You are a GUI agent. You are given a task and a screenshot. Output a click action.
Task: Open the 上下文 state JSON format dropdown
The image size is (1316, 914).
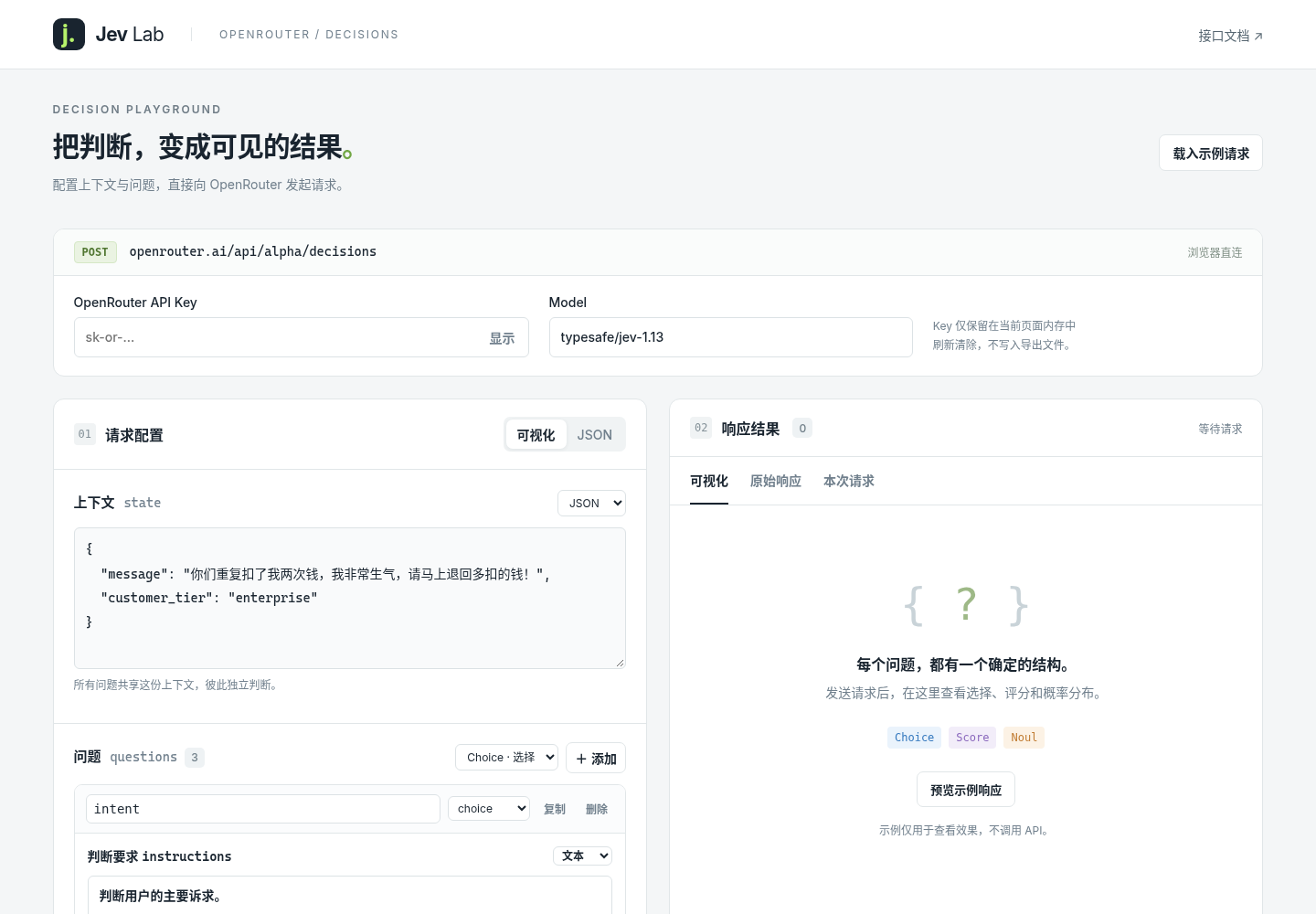click(591, 503)
